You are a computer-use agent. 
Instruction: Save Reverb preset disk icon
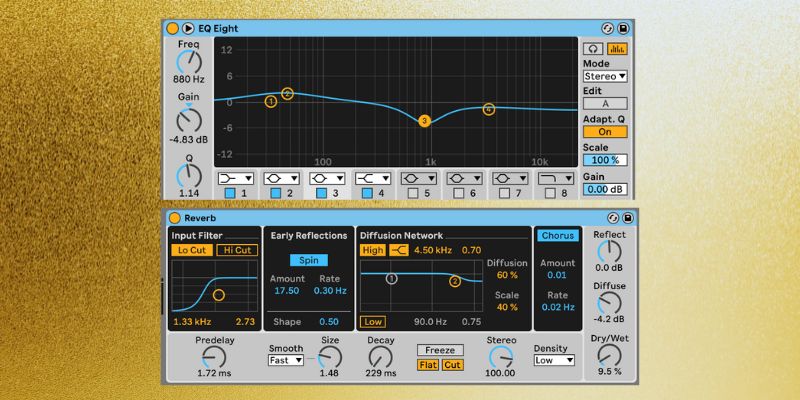point(628,218)
